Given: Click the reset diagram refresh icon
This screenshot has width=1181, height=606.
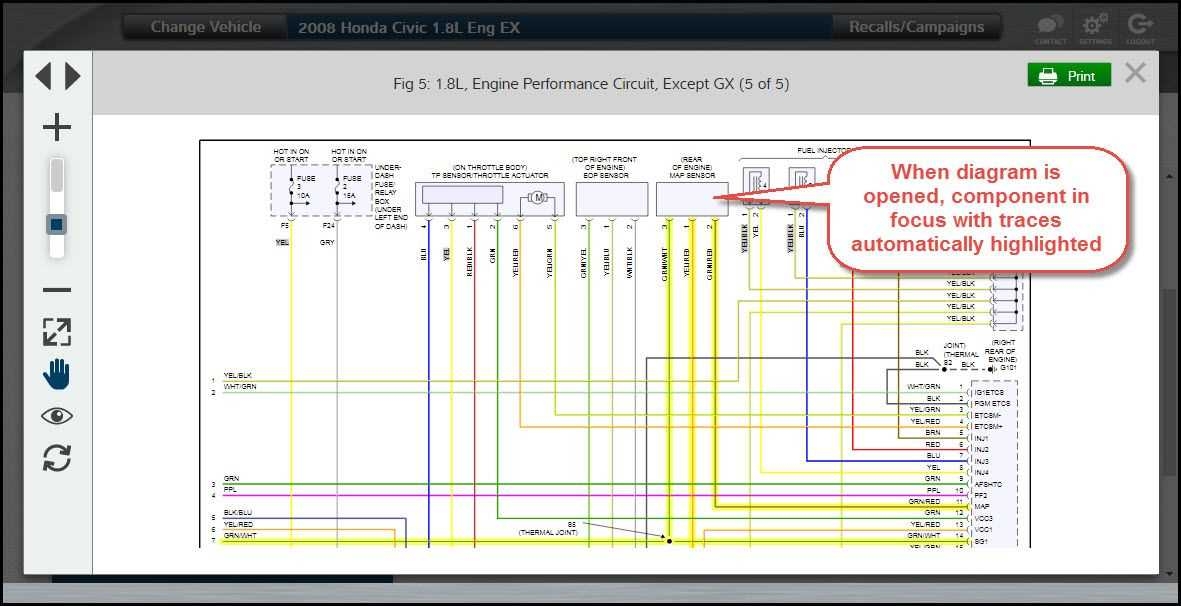Looking at the screenshot, I should point(57,458).
